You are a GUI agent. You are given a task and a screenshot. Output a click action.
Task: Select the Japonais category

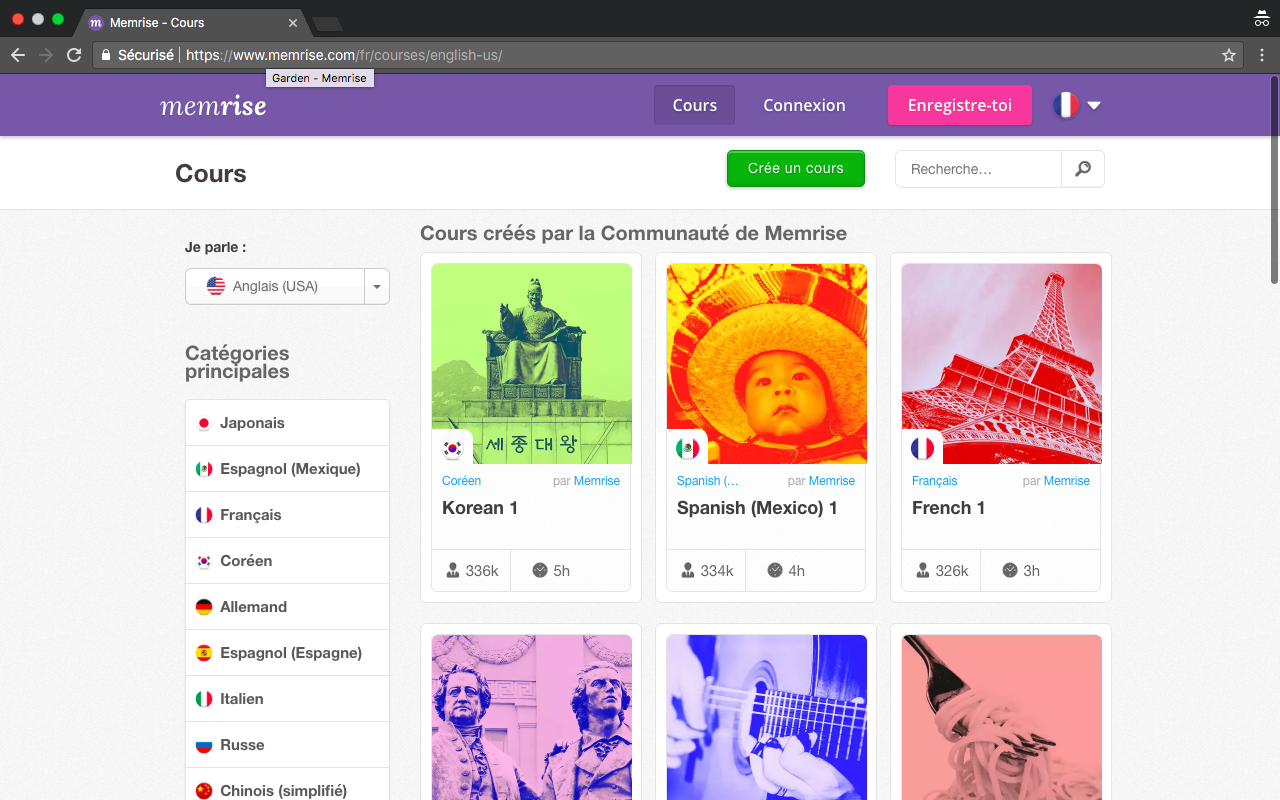click(x=287, y=423)
